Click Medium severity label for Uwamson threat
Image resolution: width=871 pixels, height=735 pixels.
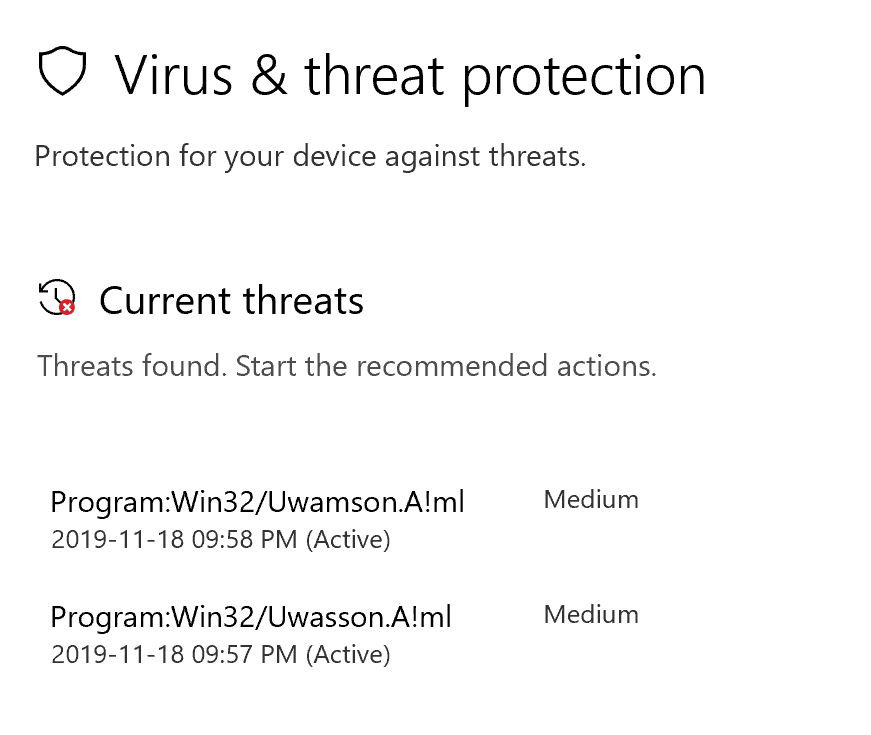coord(591,500)
